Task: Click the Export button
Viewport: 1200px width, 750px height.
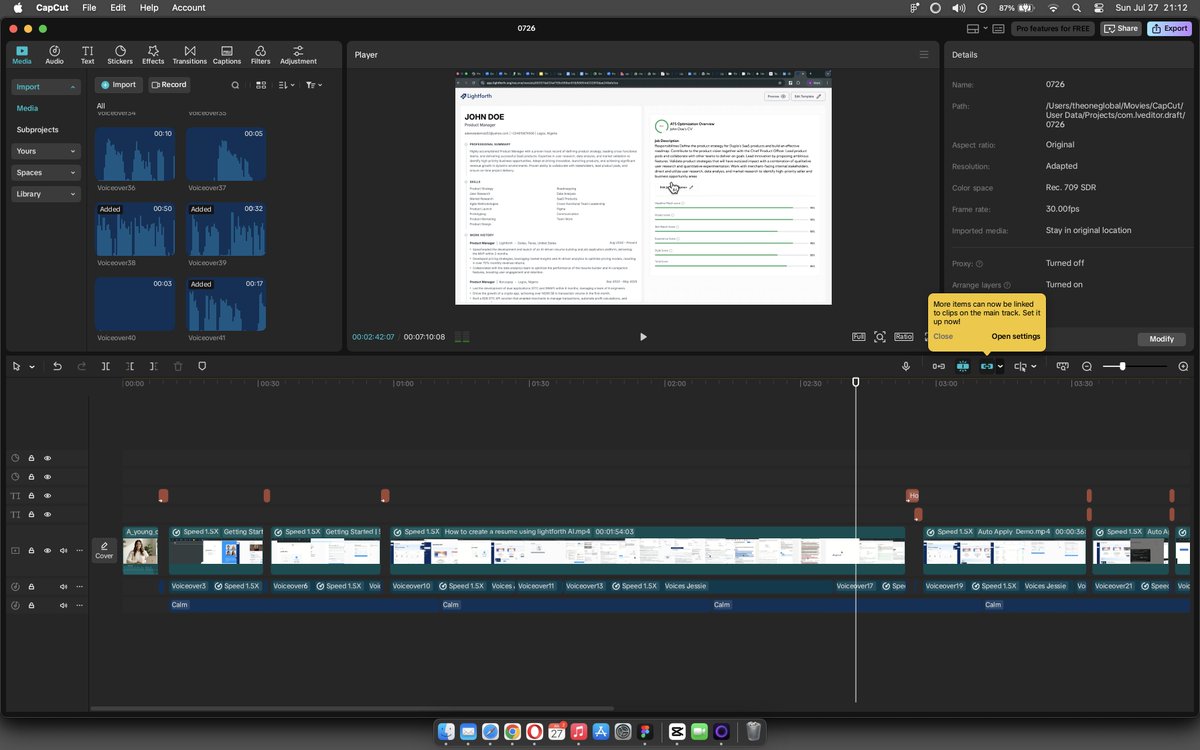Action: [x=1169, y=29]
